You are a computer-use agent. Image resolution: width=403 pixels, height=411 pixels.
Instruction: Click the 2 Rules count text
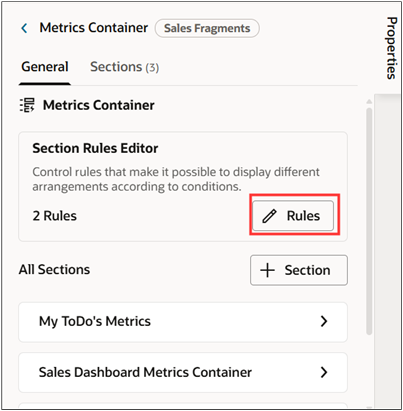(x=55, y=216)
